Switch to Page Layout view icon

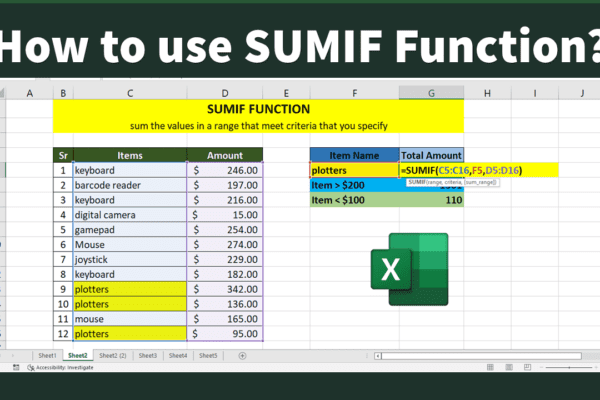click(x=509, y=367)
